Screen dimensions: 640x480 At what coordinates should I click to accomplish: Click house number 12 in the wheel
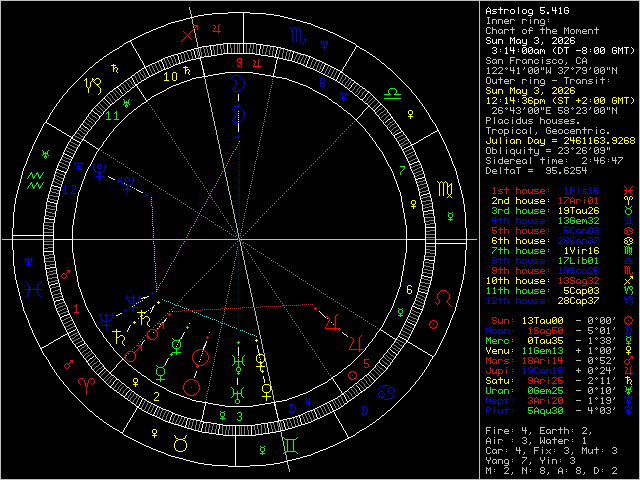(x=69, y=190)
